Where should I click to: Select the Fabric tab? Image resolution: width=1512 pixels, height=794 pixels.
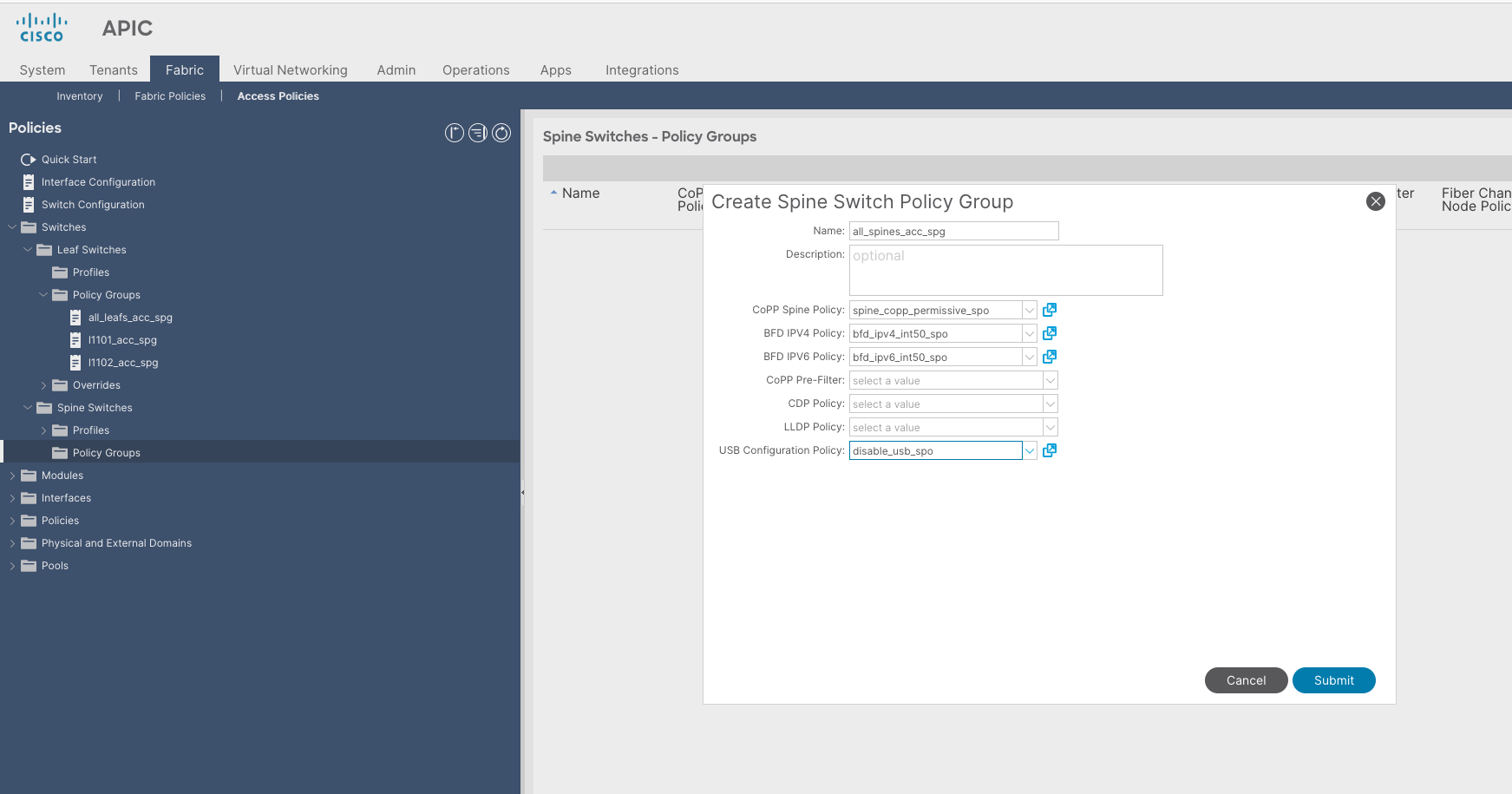pyautogui.click(x=185, y=70)
